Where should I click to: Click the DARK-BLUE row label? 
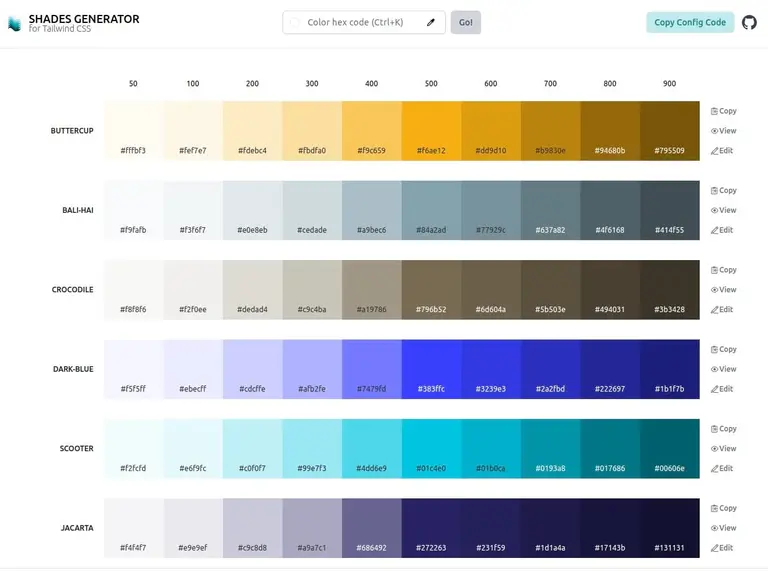tap(73, 369)
